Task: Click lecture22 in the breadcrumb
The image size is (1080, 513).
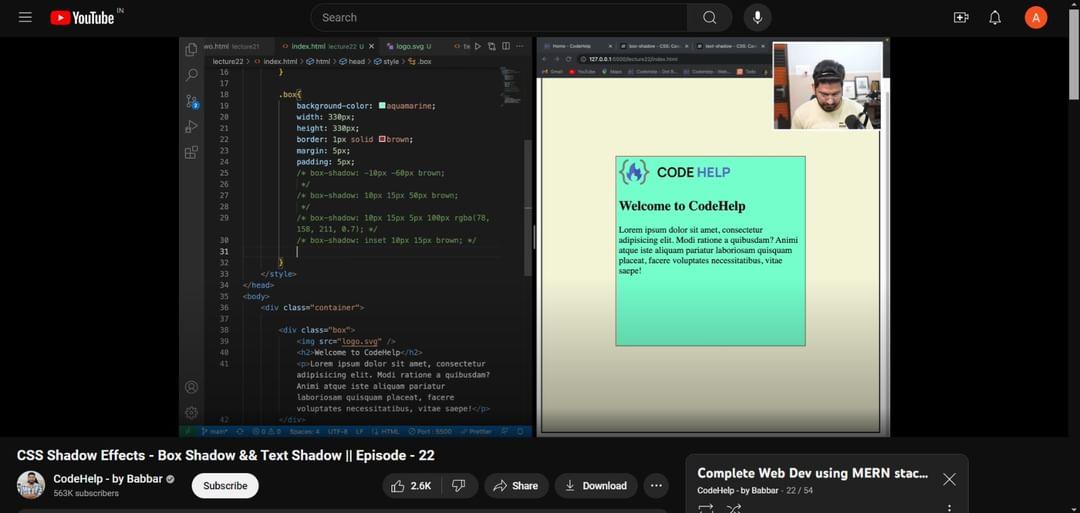Action: (x=228, y=61)
